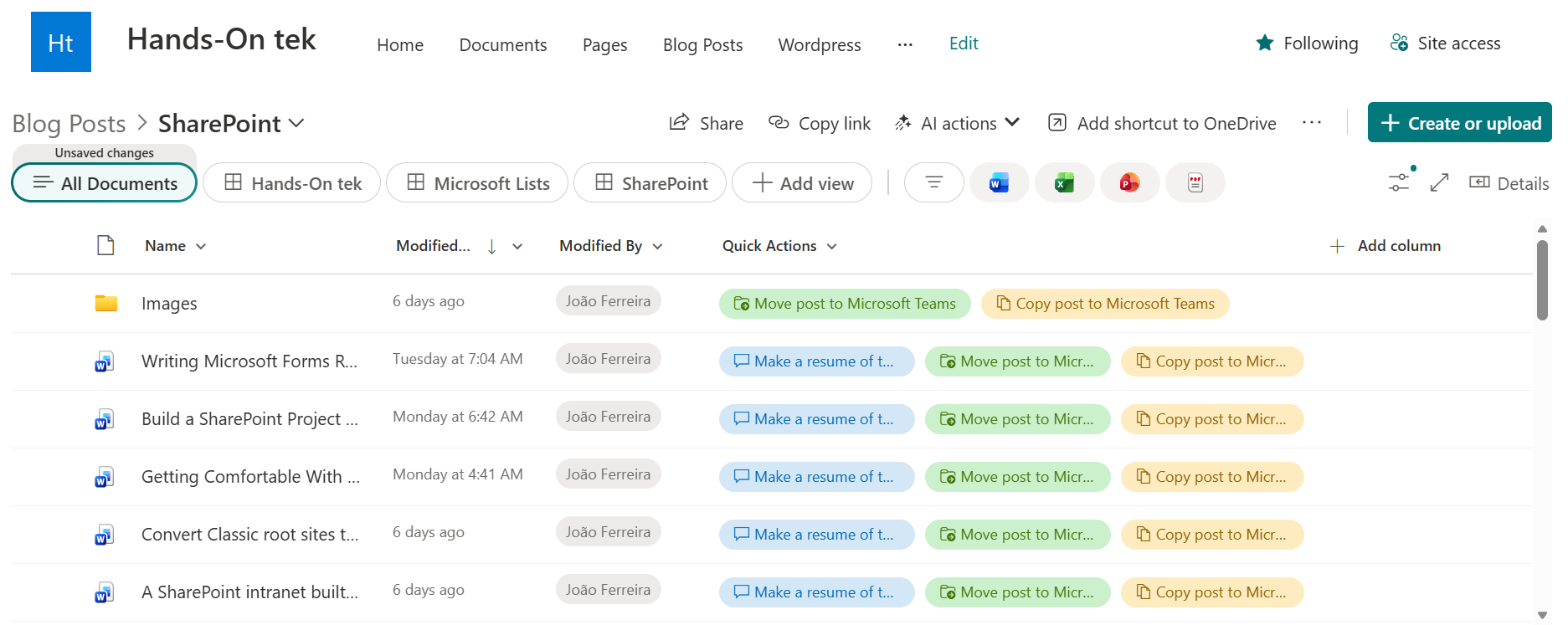
Task: Copy A SharePoint intranet post to Teams
Action: [x=1212, y=592]
